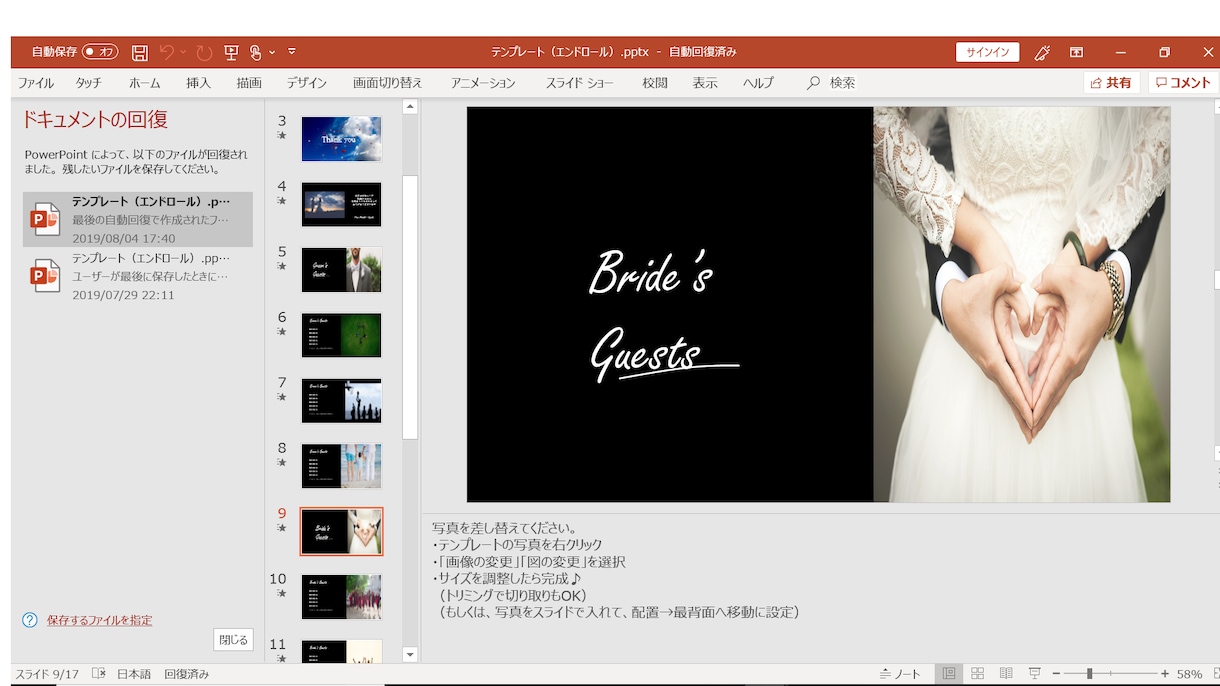Toggle the 自動保存 AutoSave switch
The image size is (1220, 686).
point(100,52)
